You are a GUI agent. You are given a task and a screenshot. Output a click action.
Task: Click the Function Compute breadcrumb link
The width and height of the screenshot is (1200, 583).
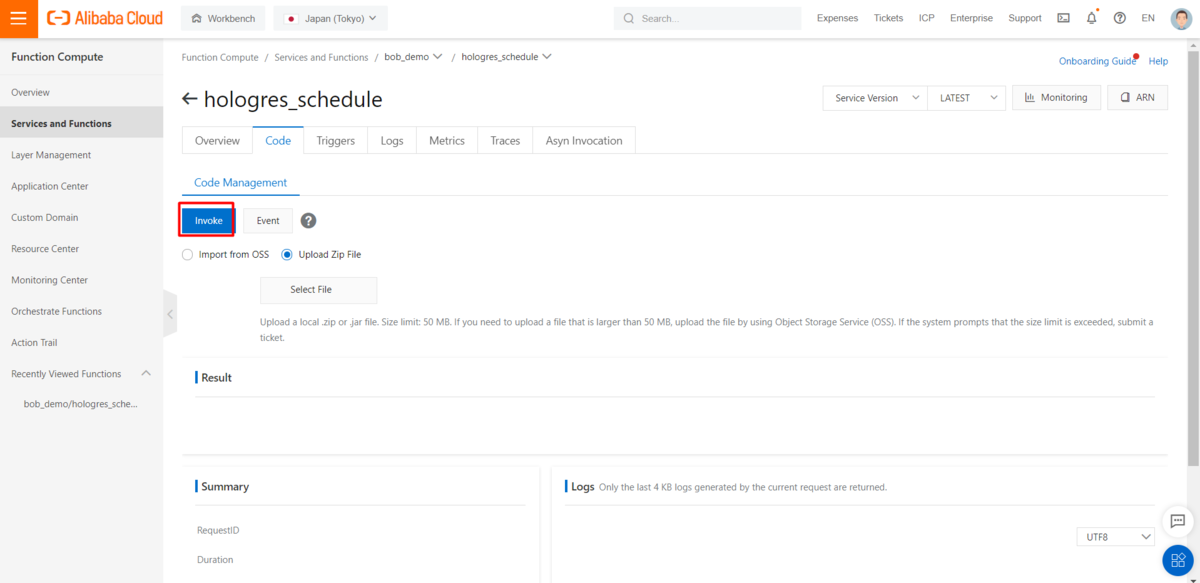pos(220,57)
